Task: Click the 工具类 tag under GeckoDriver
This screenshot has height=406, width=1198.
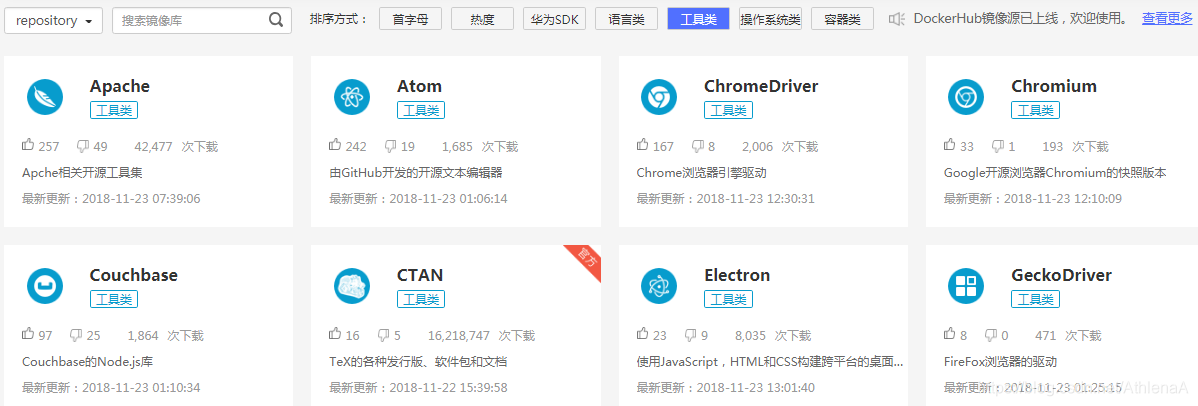Action: 1035,299
